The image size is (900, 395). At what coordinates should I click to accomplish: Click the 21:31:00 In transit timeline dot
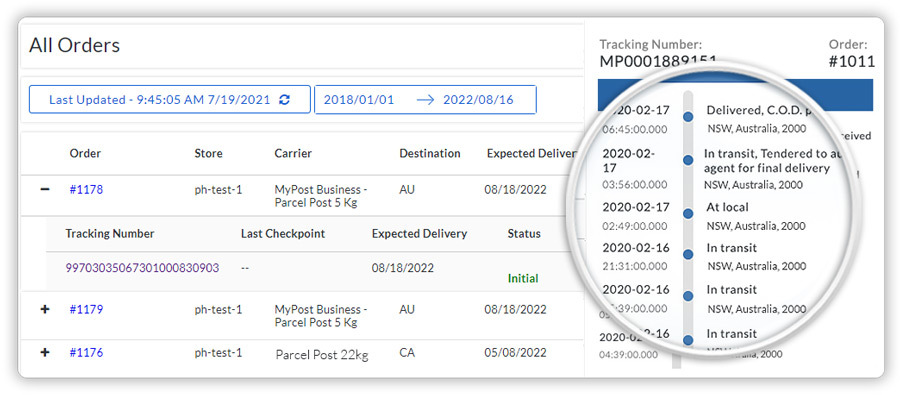(688, 254)
